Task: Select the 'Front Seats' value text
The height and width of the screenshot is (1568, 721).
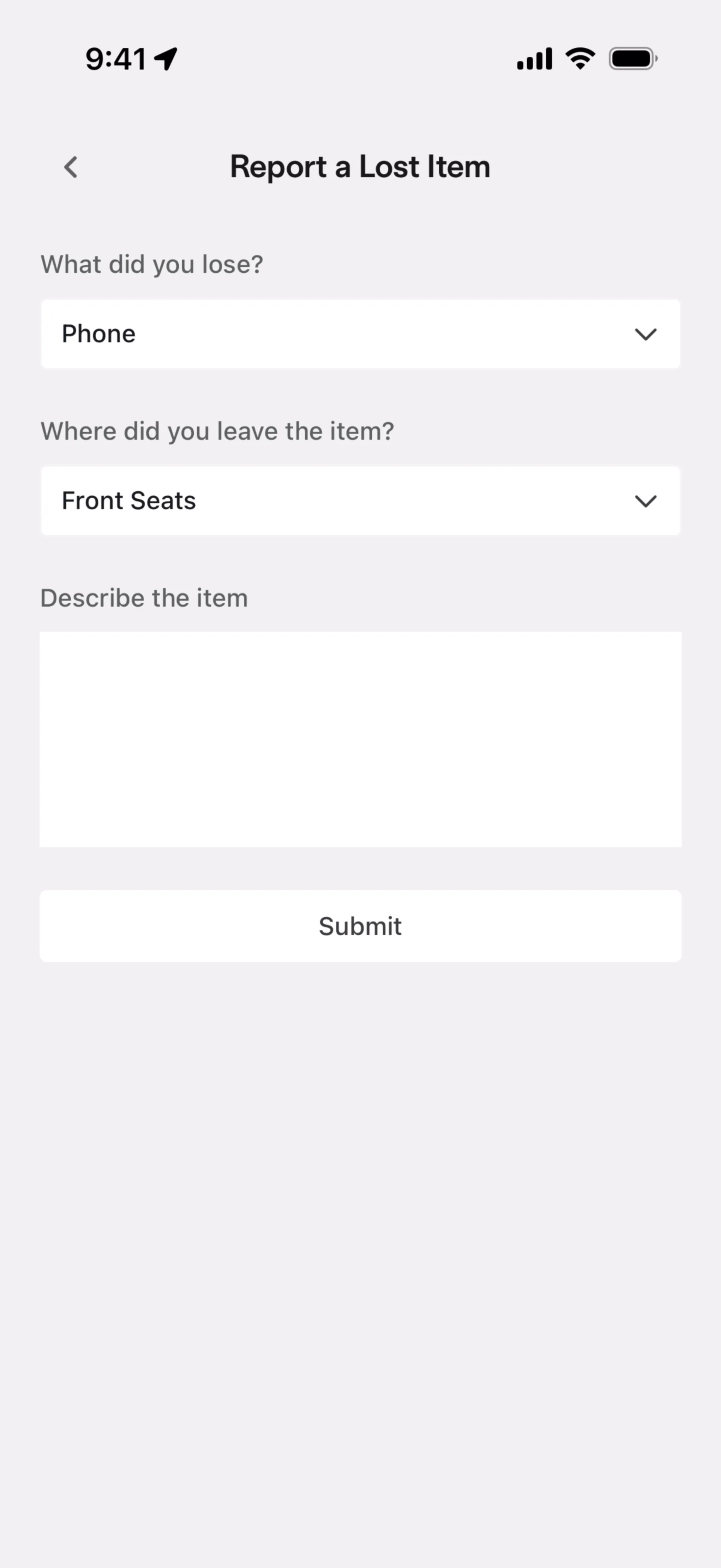Action: coord(129,501)
